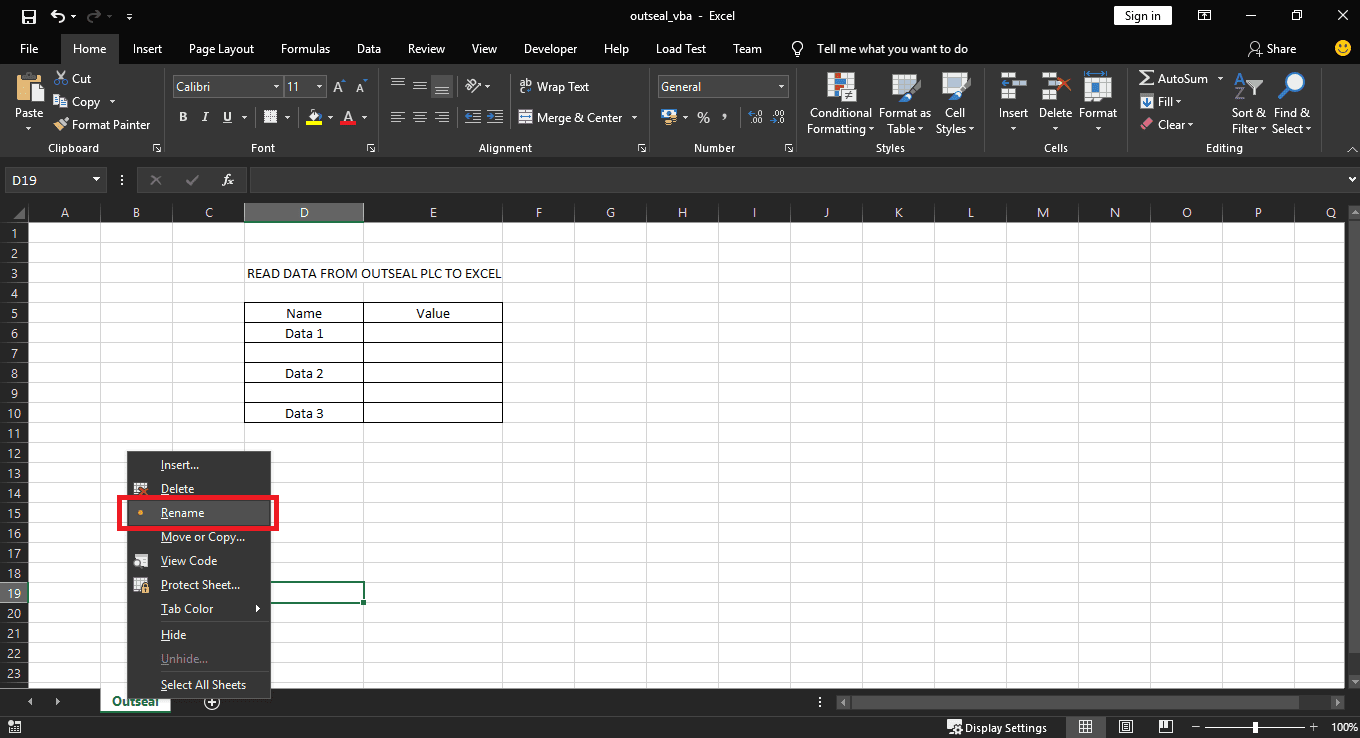Select the Italic formatting icon
Image resolution: width=1360 pixels, height=738 pixels.
tap(204, 117)
